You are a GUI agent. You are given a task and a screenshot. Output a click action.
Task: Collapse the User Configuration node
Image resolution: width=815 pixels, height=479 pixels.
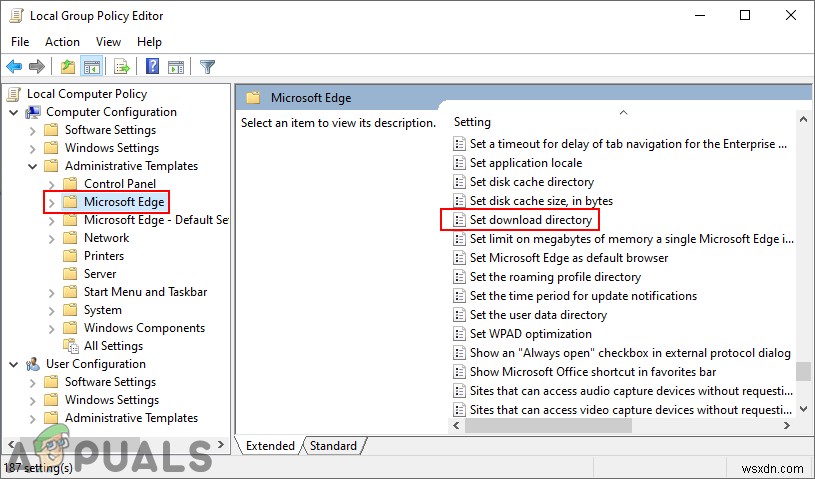pyautogui.click(x=14, y=364)
